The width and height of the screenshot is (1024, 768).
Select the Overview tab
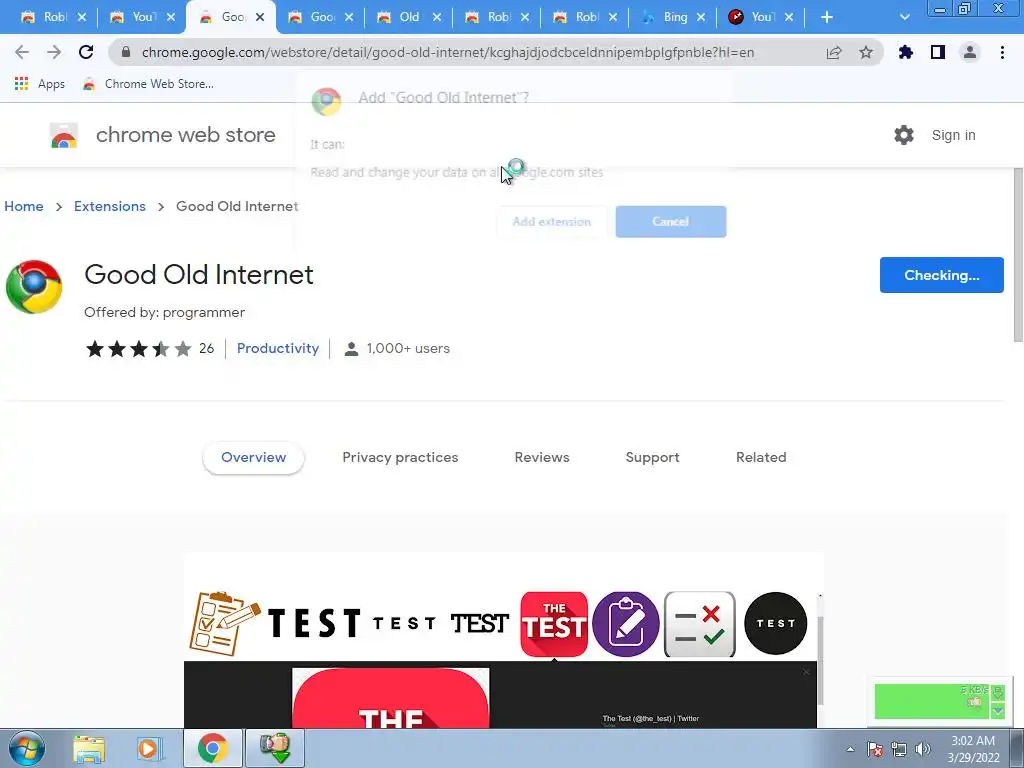253,457
